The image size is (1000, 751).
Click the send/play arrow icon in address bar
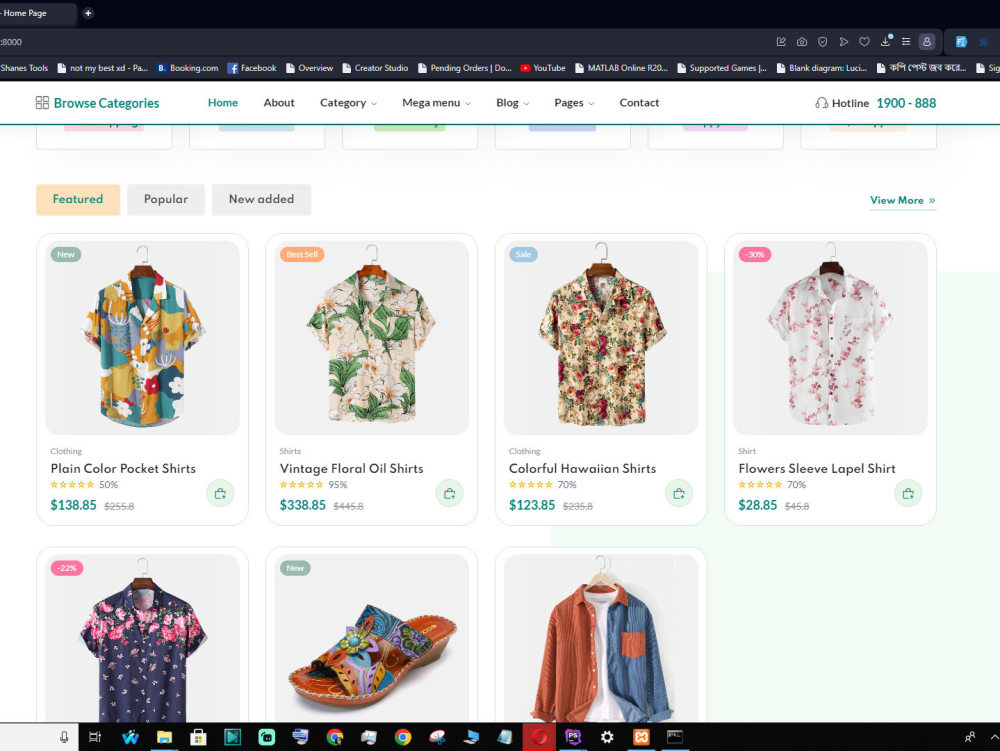(x=844, y=42)
